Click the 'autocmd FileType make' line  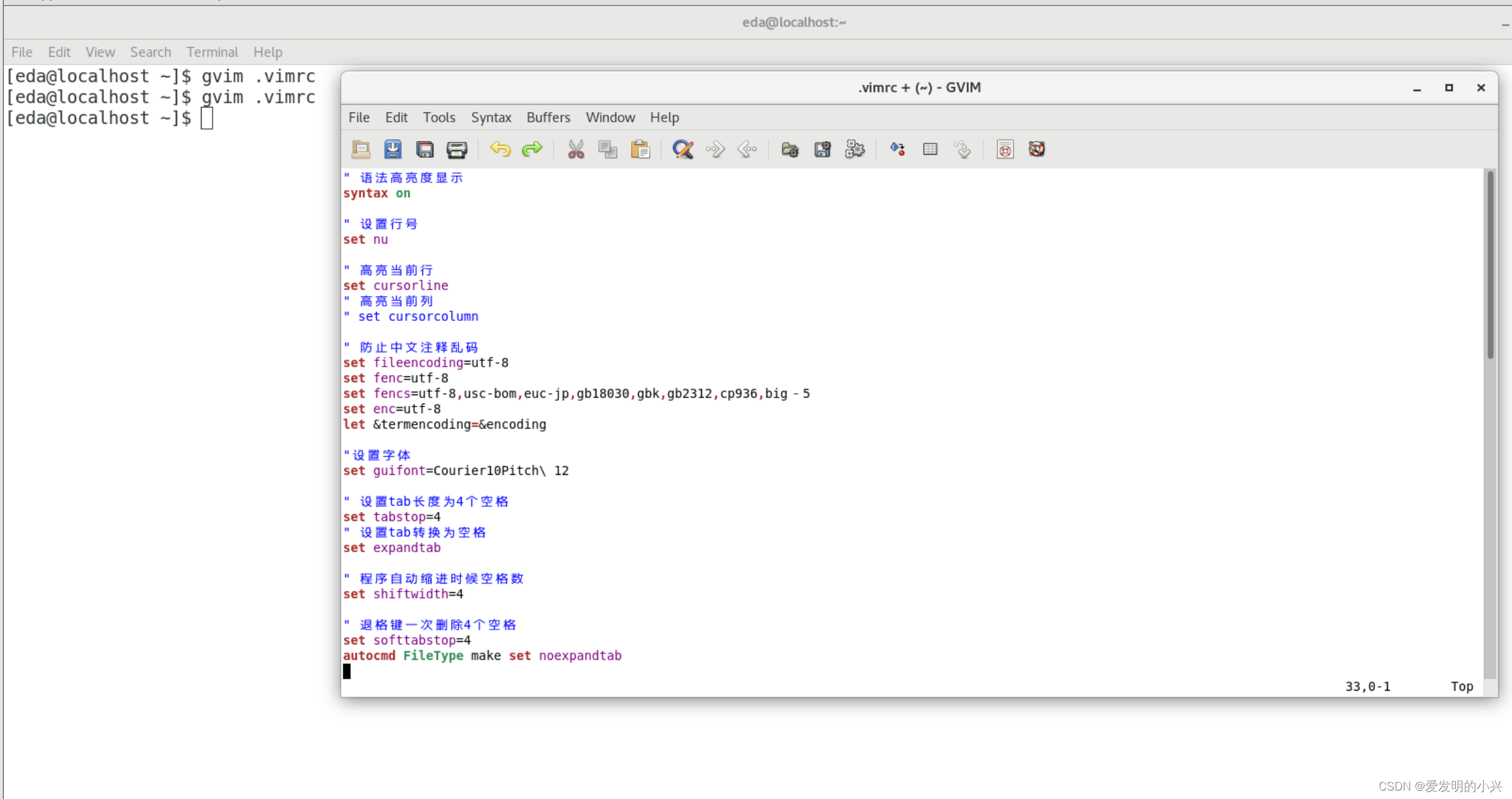(482, 656)
